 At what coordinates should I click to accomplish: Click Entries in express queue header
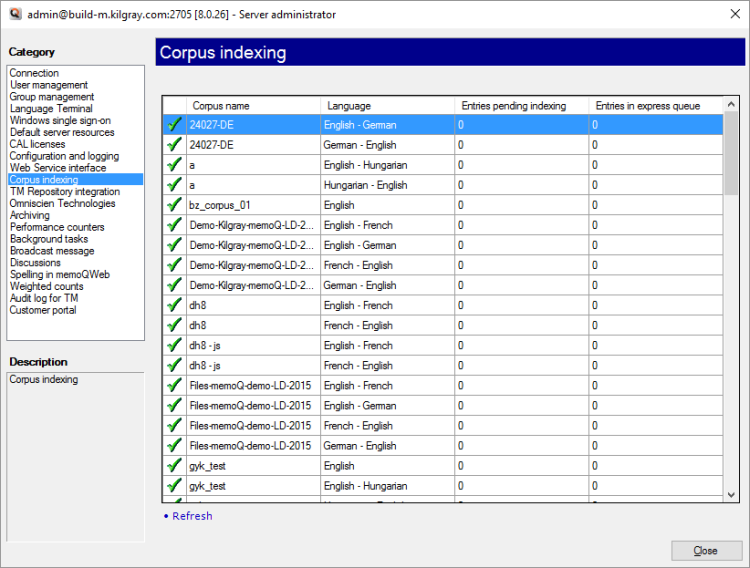(655, 105)
